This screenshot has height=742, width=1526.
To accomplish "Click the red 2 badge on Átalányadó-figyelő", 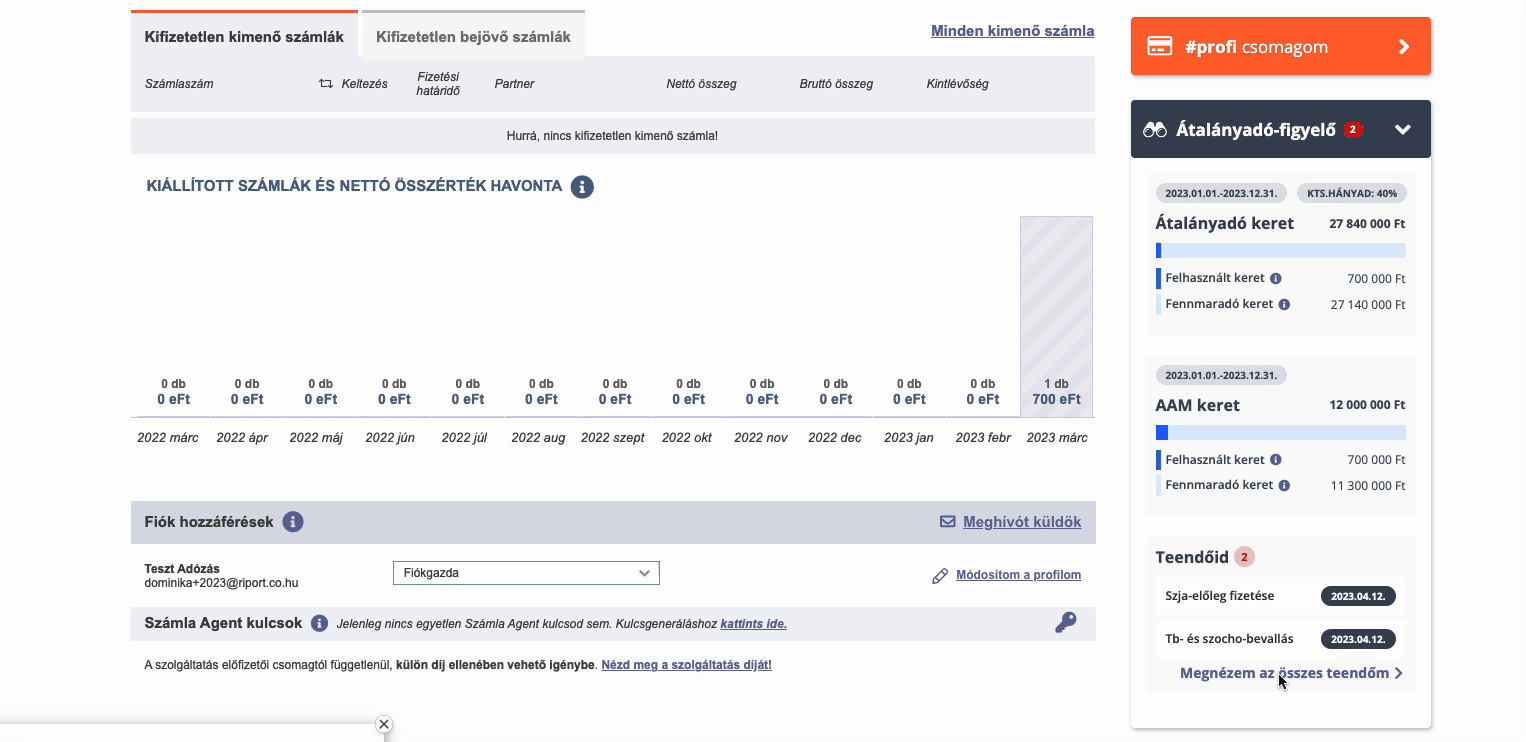I will 1353,129.
